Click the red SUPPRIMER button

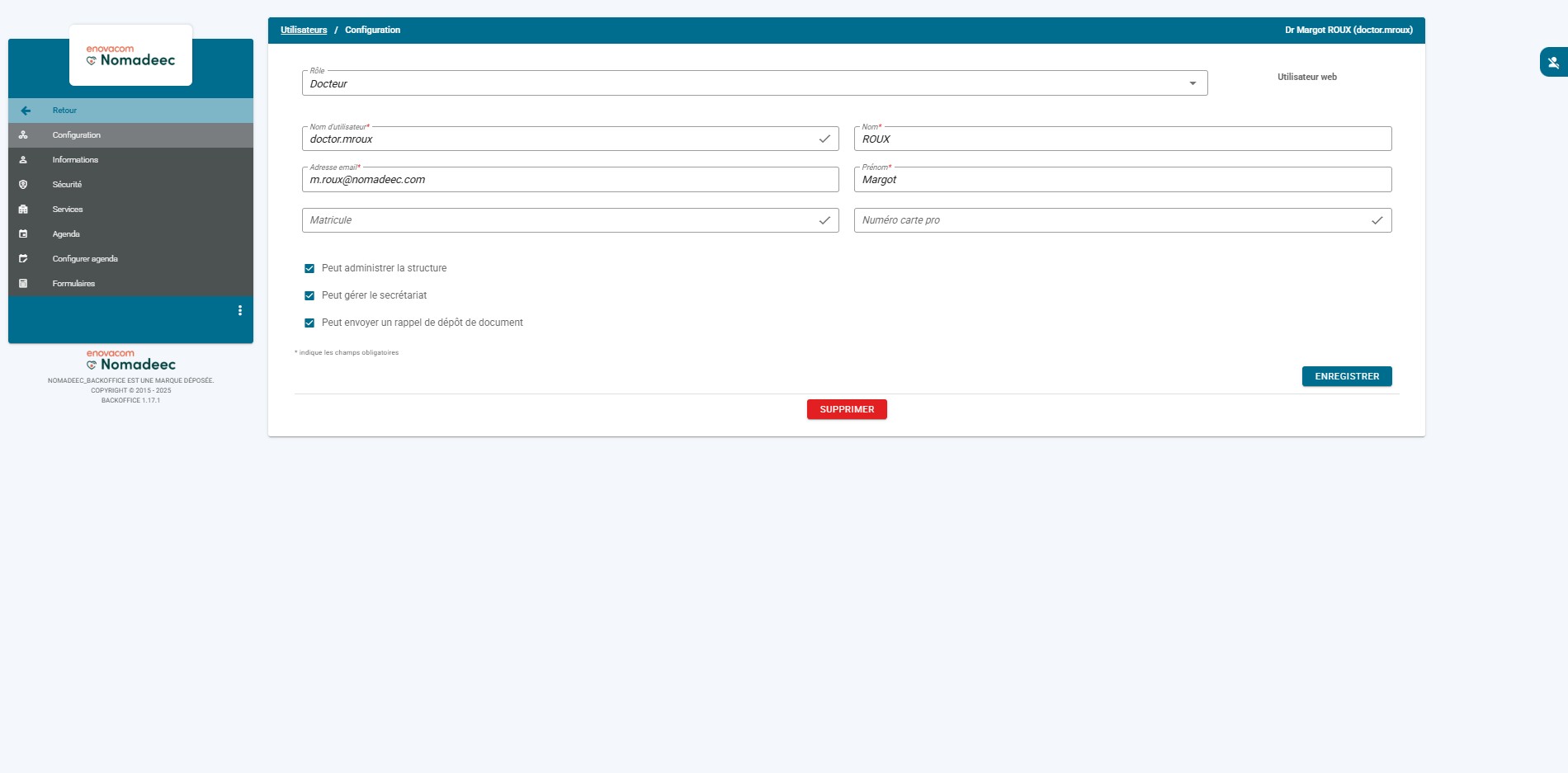[x=847, y=409]
